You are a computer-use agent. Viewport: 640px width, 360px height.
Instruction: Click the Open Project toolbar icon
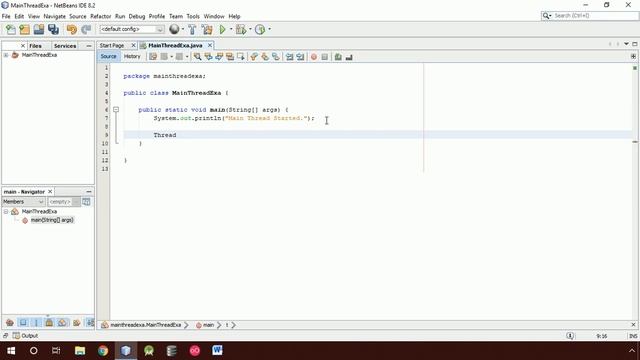(39, 29)
